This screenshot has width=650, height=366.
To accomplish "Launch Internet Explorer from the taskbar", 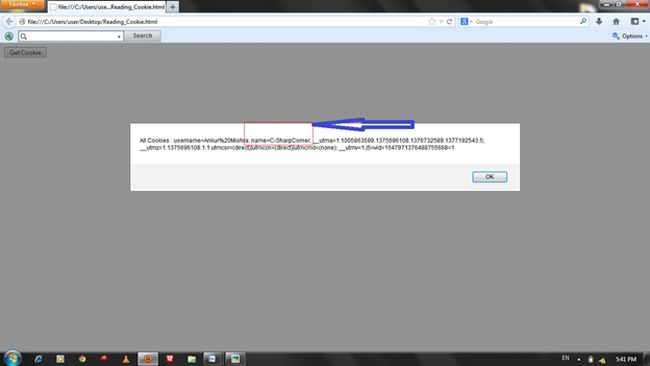I will (x=38, y=359).
